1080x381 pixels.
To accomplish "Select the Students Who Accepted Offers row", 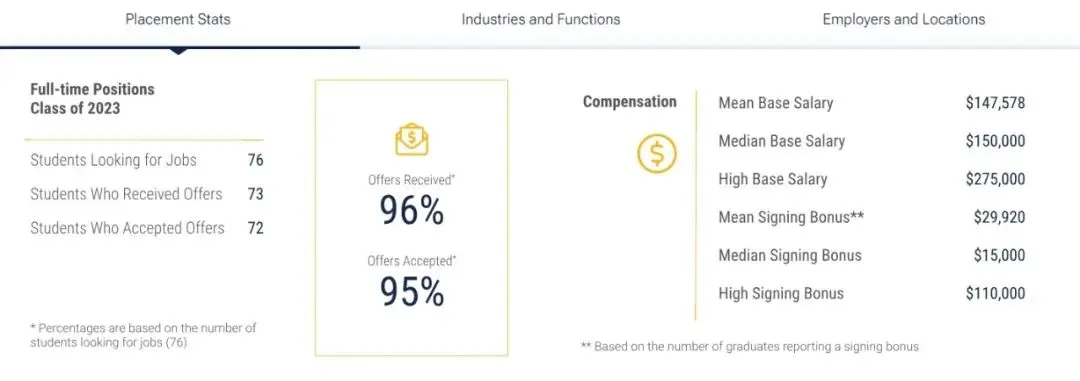I will click(147, 228).
